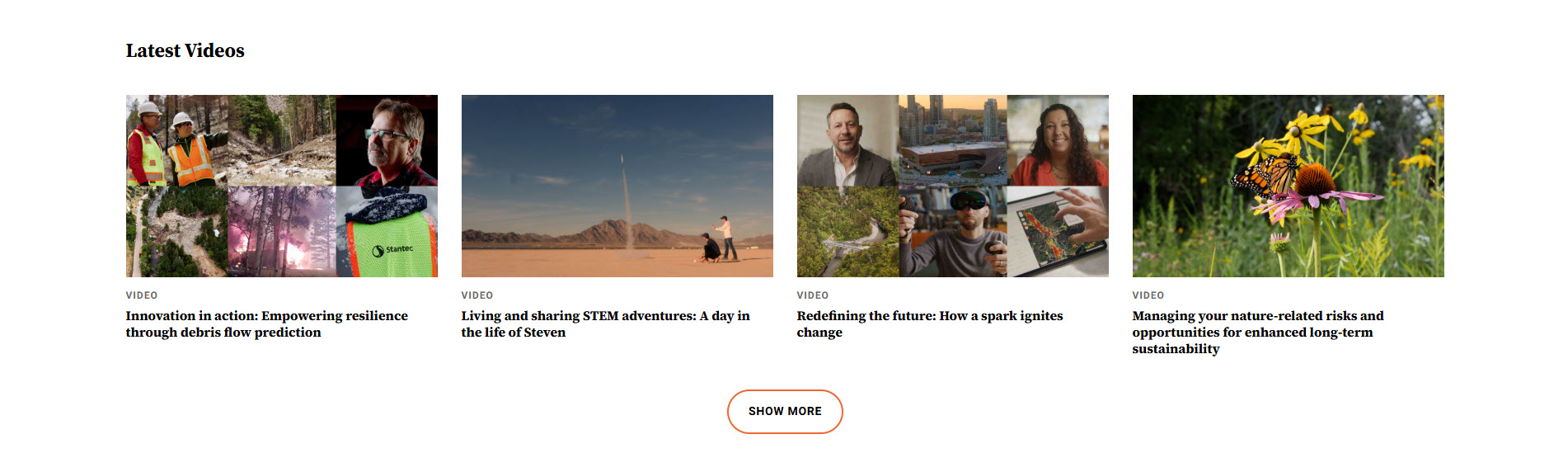Click VIDEO label above STEM adventures title
1568x472 pixels.
point(477,295)
